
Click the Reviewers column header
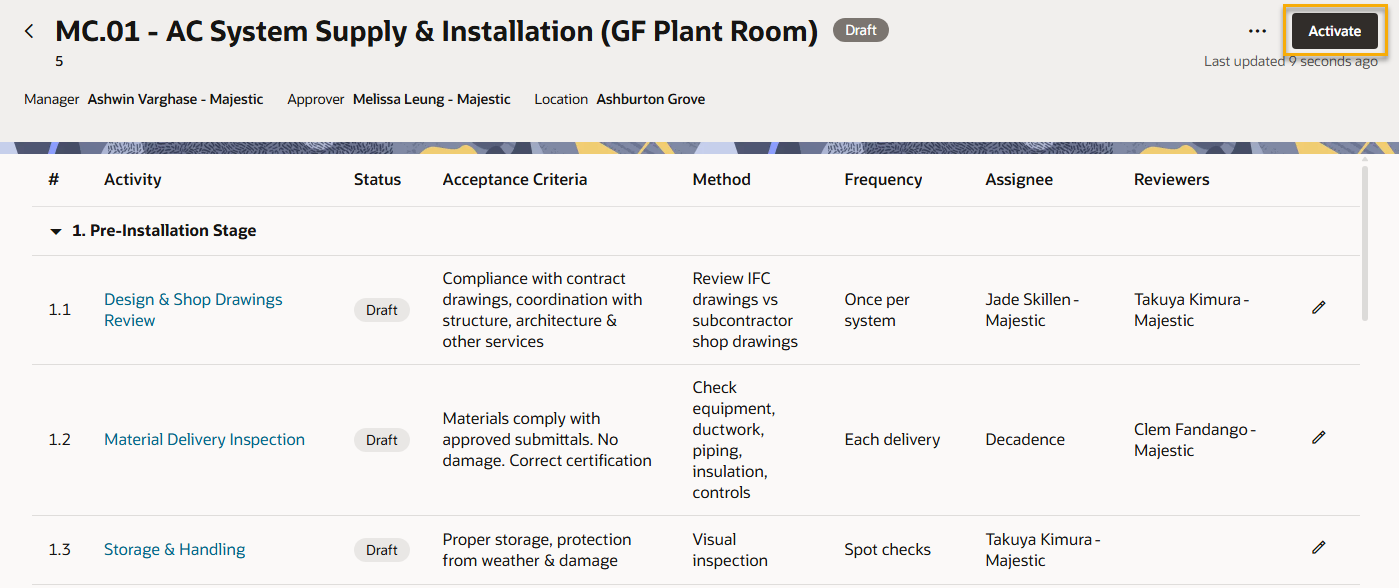[1171, 180]
